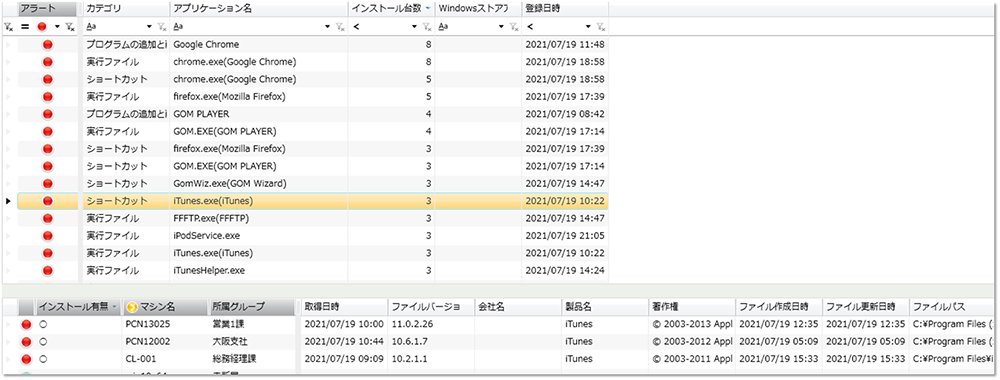This screenshot has height=380, width=1000.
Task: Clear the アプリケーション名 column filter
Action: pos(341,27)
